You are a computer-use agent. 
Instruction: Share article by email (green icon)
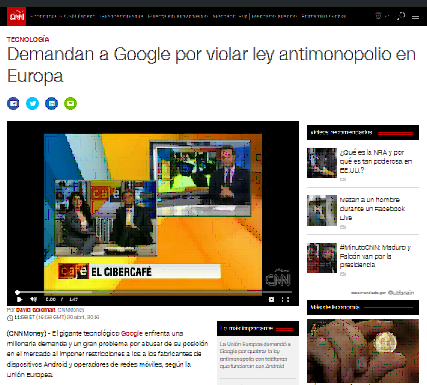coord(71,104)
